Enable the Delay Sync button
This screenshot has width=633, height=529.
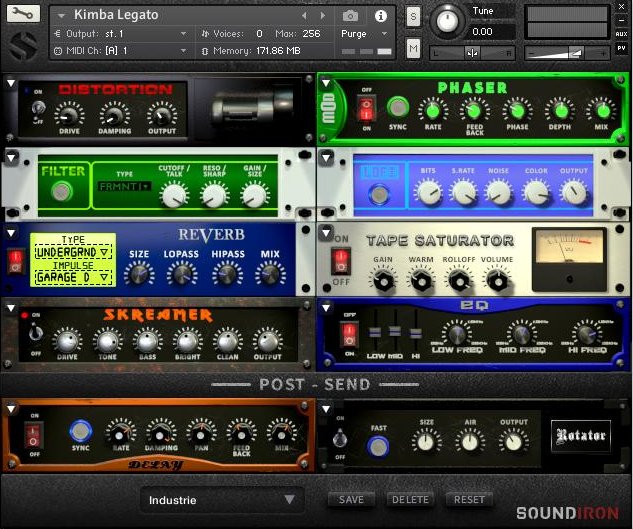[x=80, y=431]
